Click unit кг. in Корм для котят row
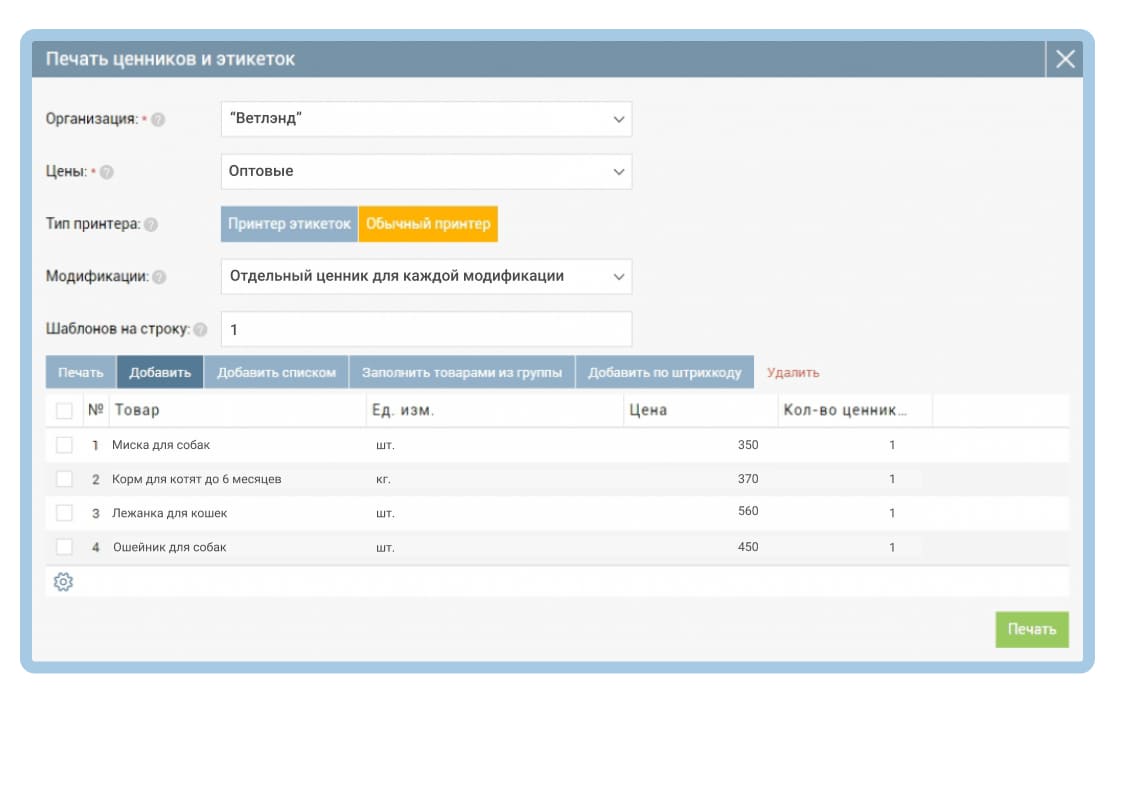Viewport: 1127px width, 810px height. (383, 479)
